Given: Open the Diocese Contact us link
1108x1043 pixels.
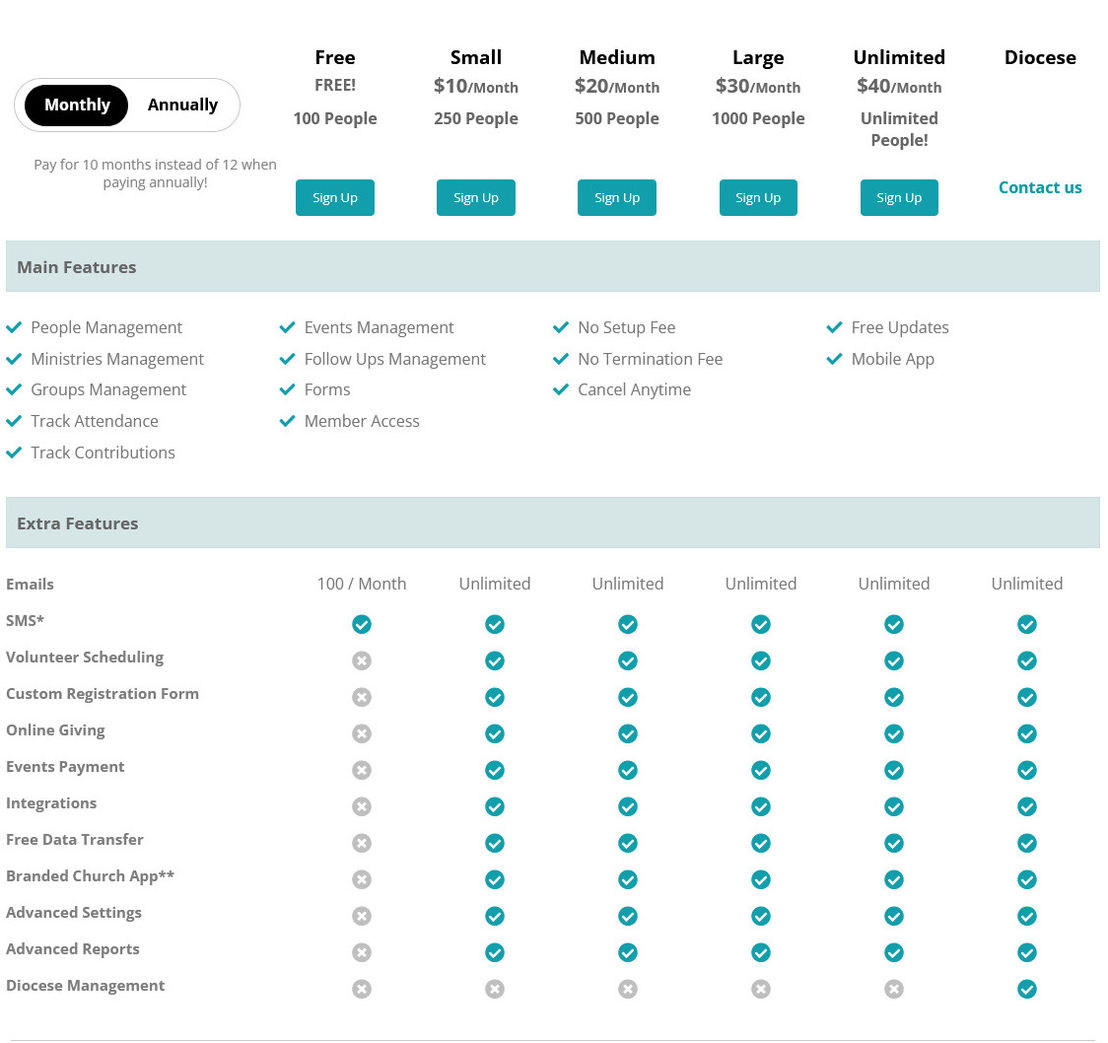Looking at the screenshot, I should coord(1039,187).
